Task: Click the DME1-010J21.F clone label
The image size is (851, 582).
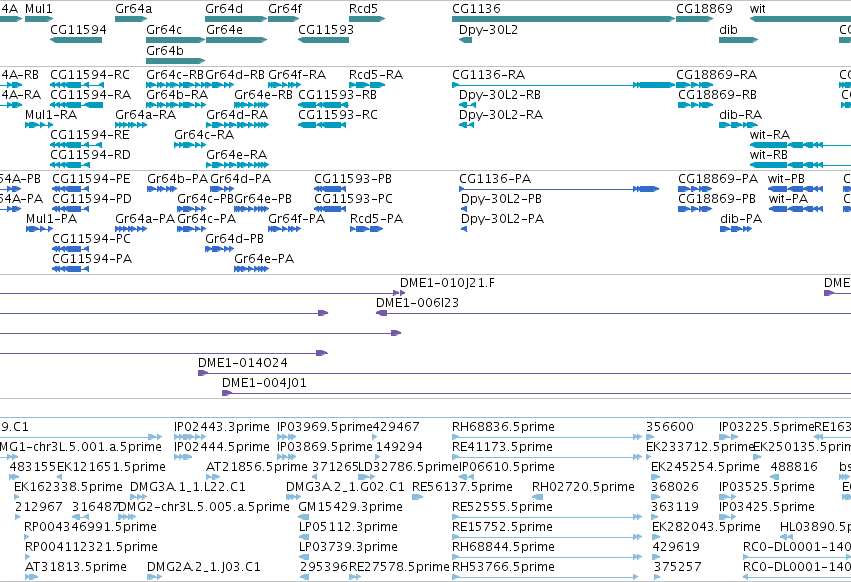Action: 447,283
